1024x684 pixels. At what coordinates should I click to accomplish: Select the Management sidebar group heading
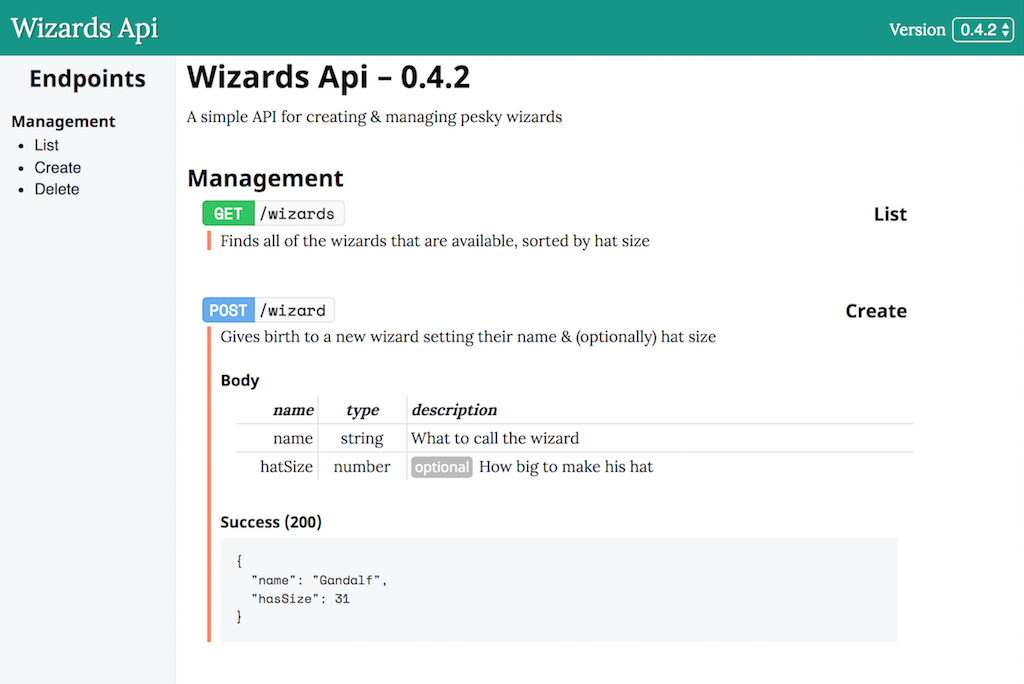63,122
